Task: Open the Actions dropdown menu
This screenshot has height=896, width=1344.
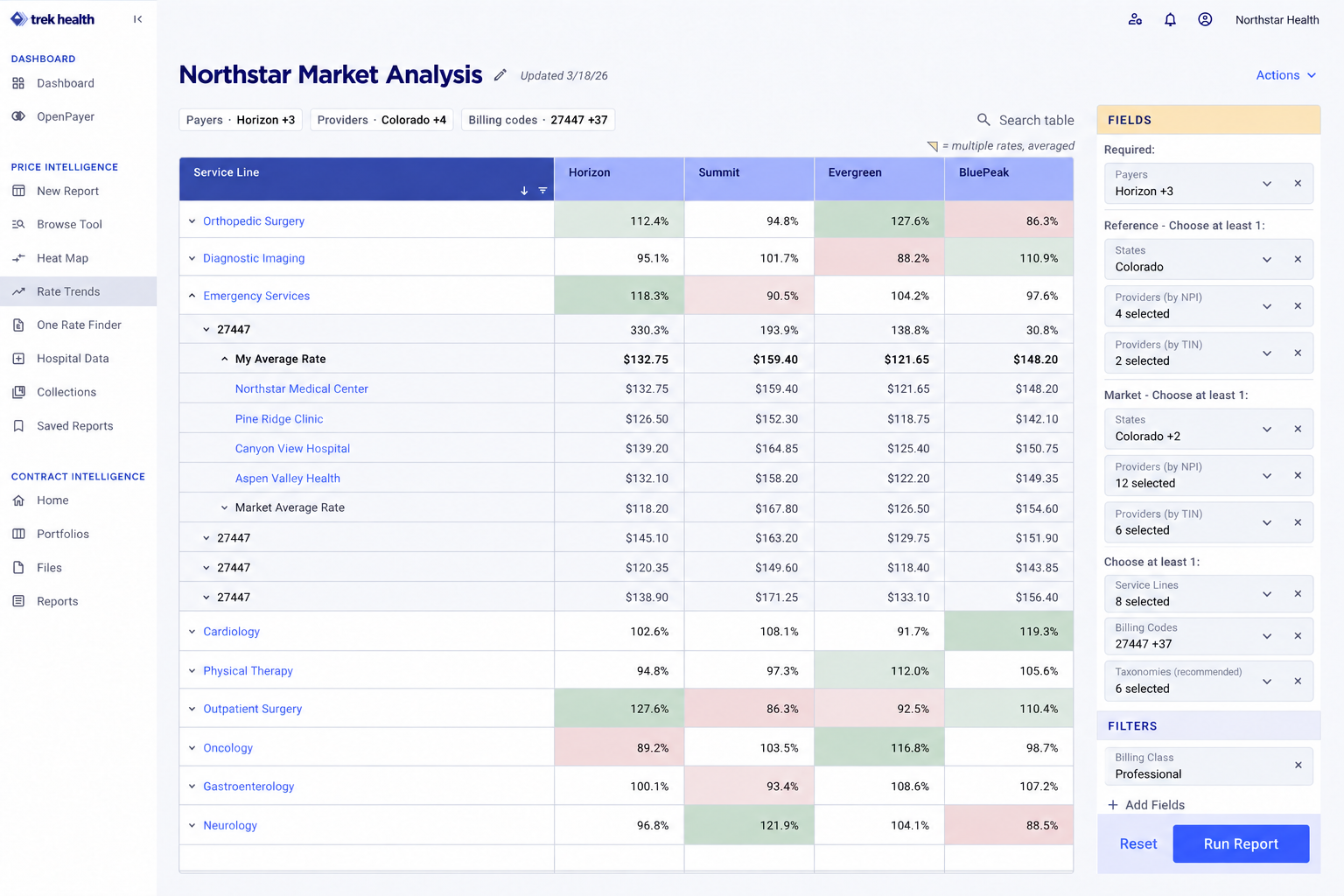Action: [1285, 75]
